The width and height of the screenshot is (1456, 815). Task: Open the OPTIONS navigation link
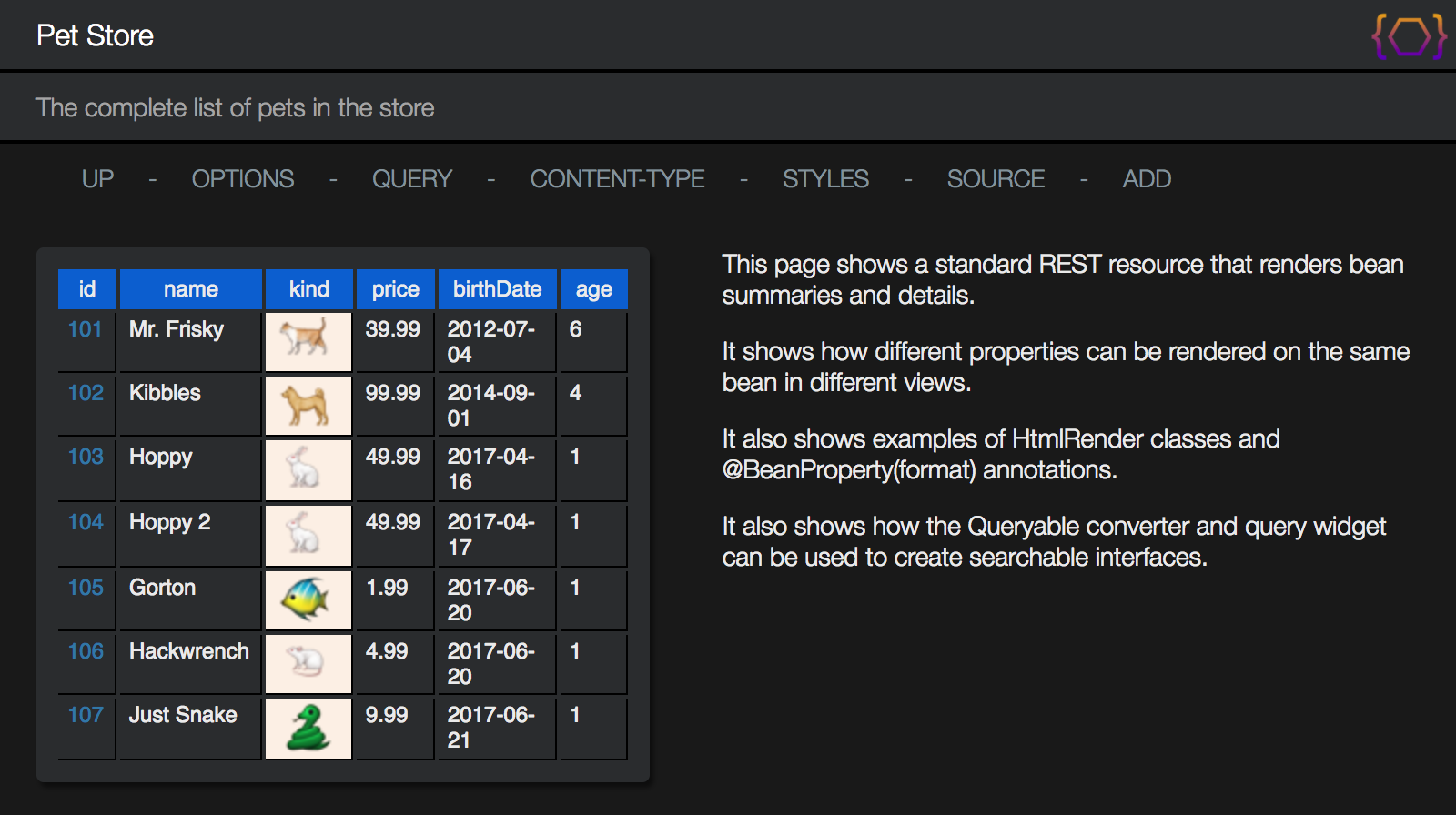243,179
